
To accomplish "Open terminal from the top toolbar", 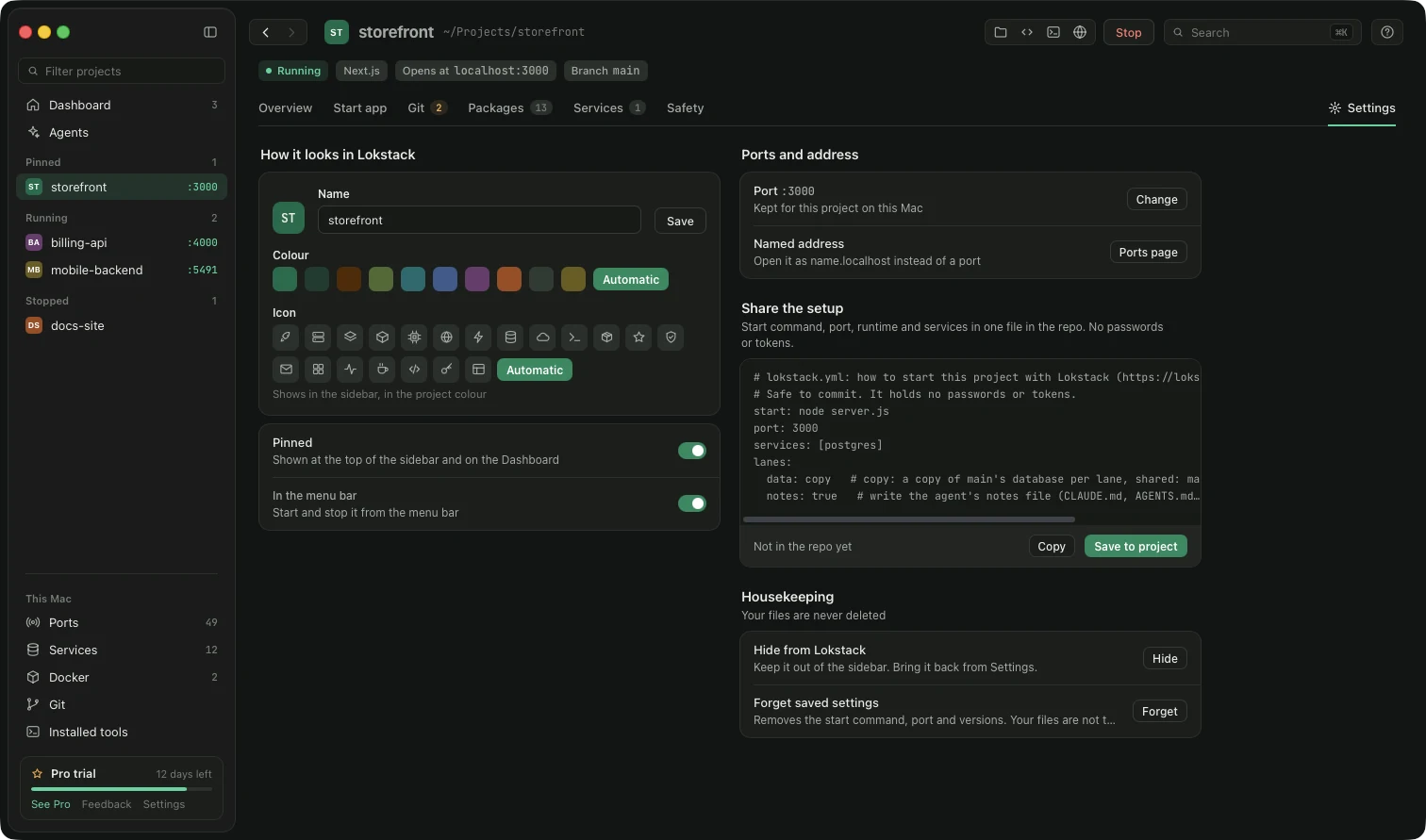I will coord(1053,32).
